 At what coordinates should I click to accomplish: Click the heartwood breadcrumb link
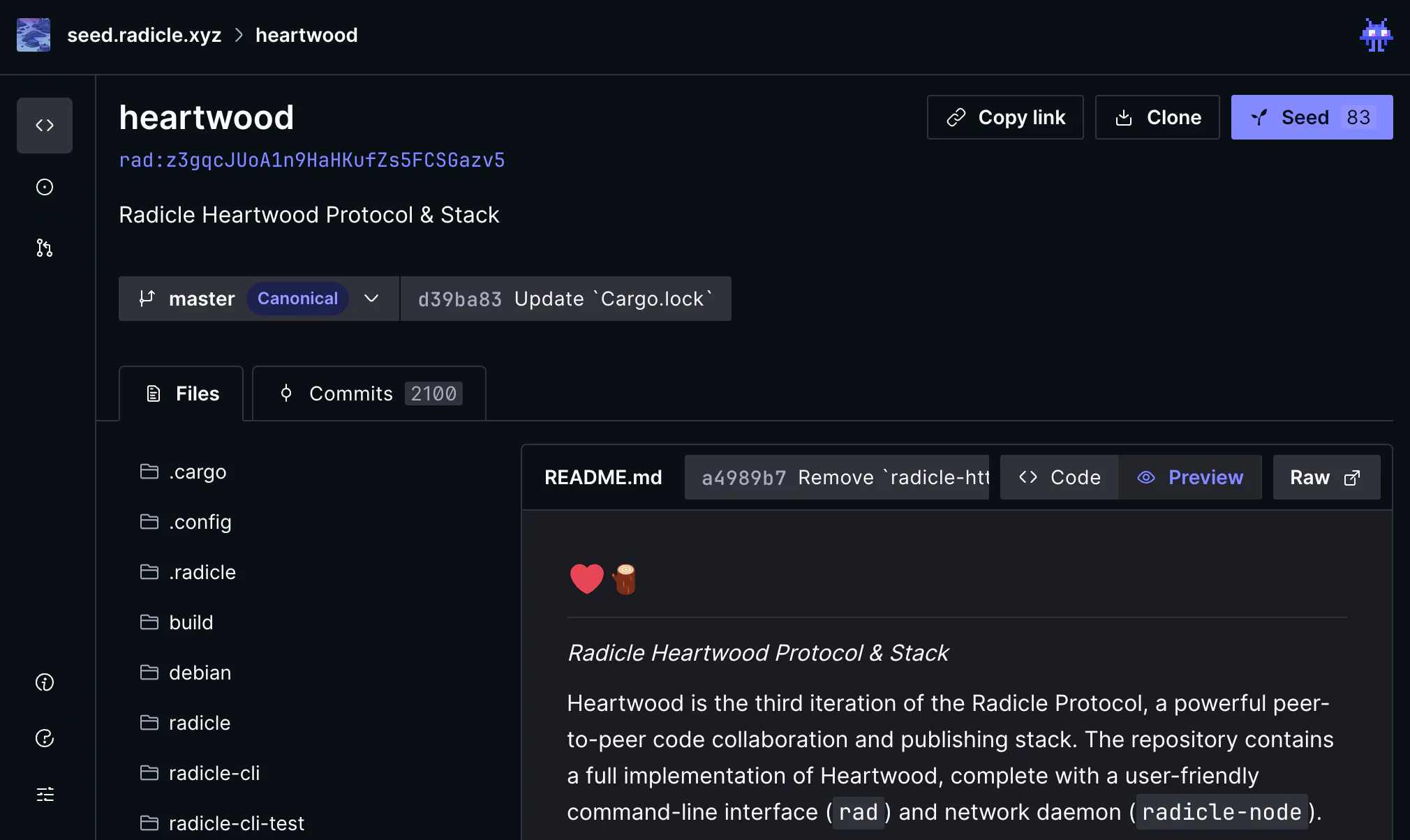click(x=306, y=35)
